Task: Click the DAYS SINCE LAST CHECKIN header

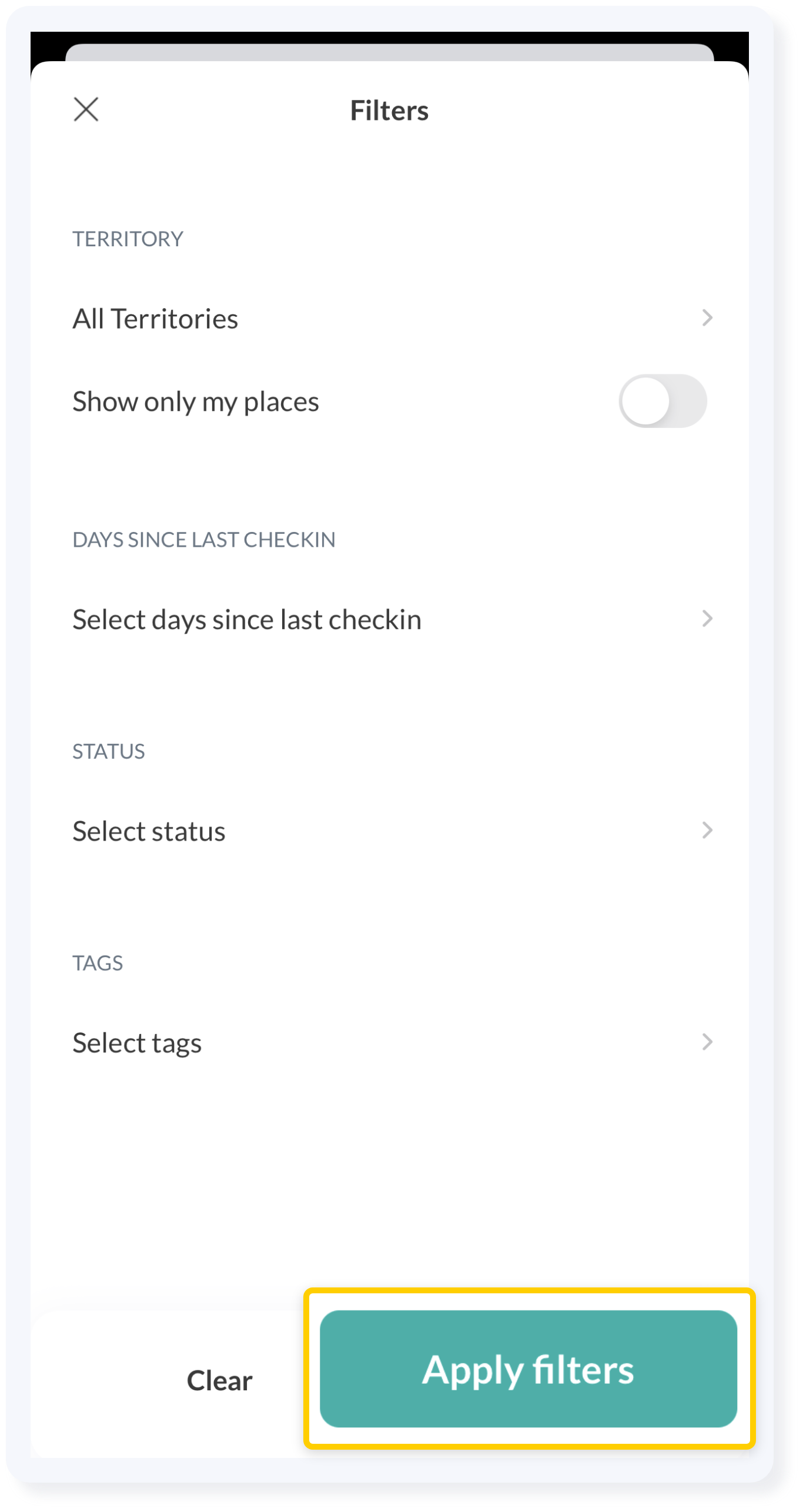Action: (x=203, y=540)
